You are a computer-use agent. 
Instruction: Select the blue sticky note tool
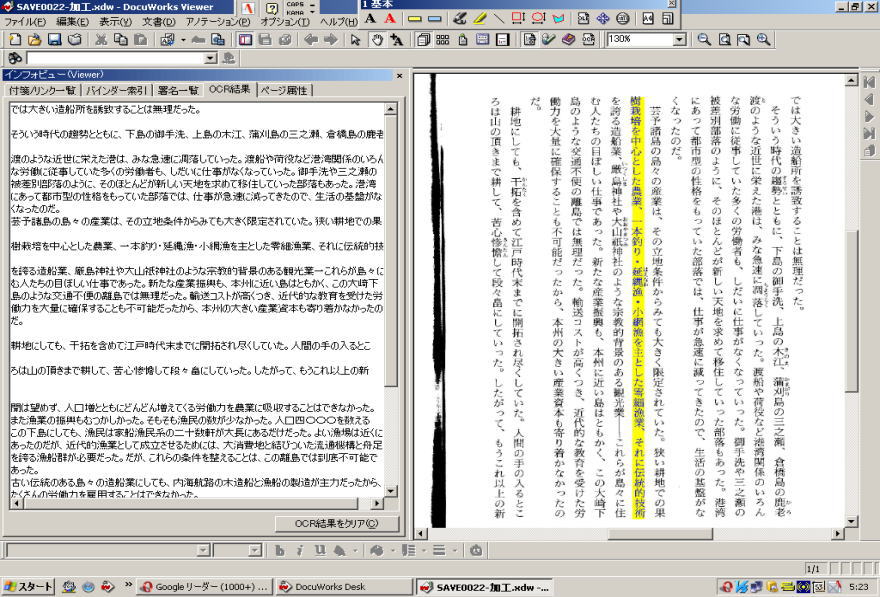coord(434,19)
